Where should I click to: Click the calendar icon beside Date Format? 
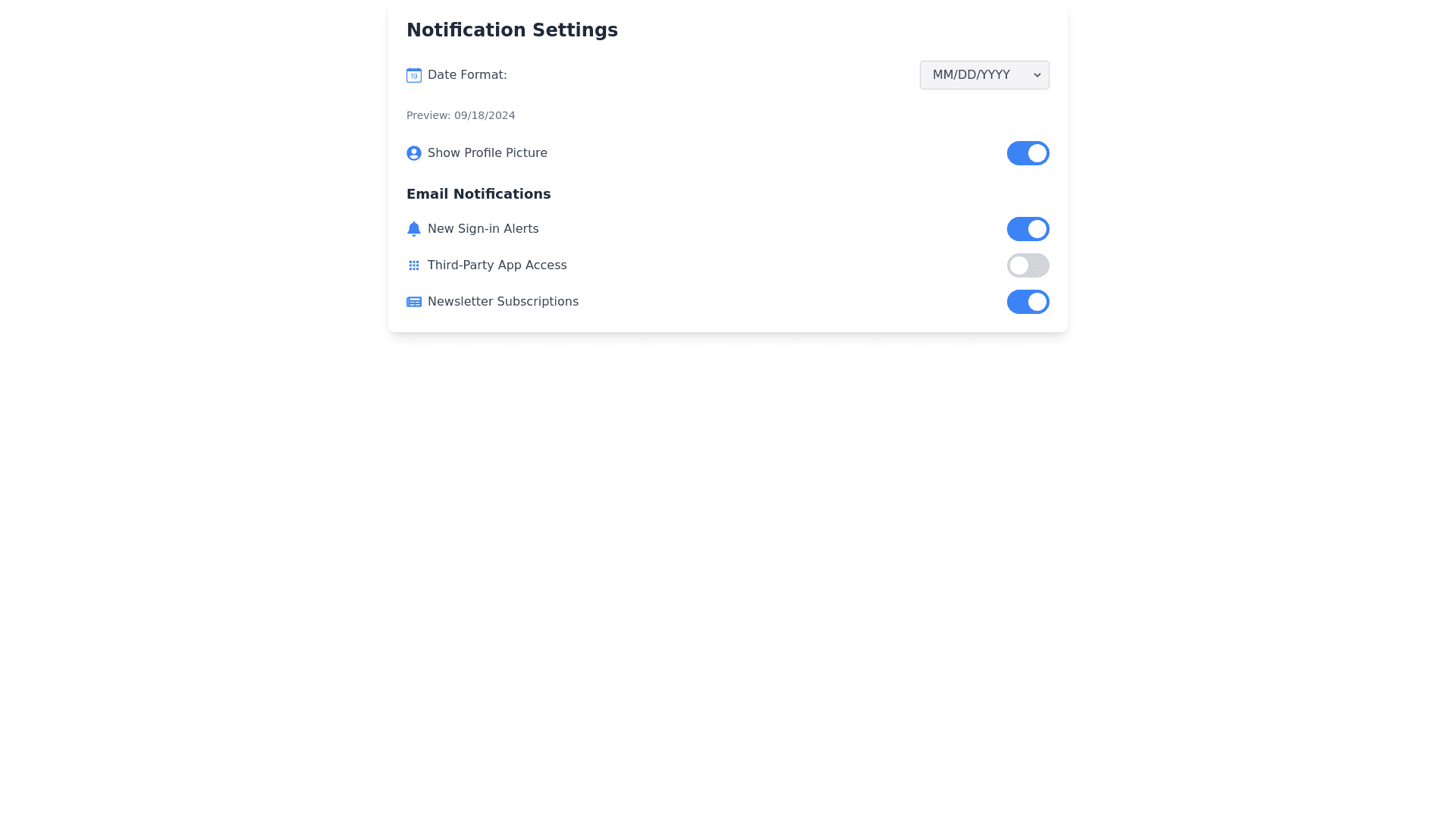coord(414,75)
